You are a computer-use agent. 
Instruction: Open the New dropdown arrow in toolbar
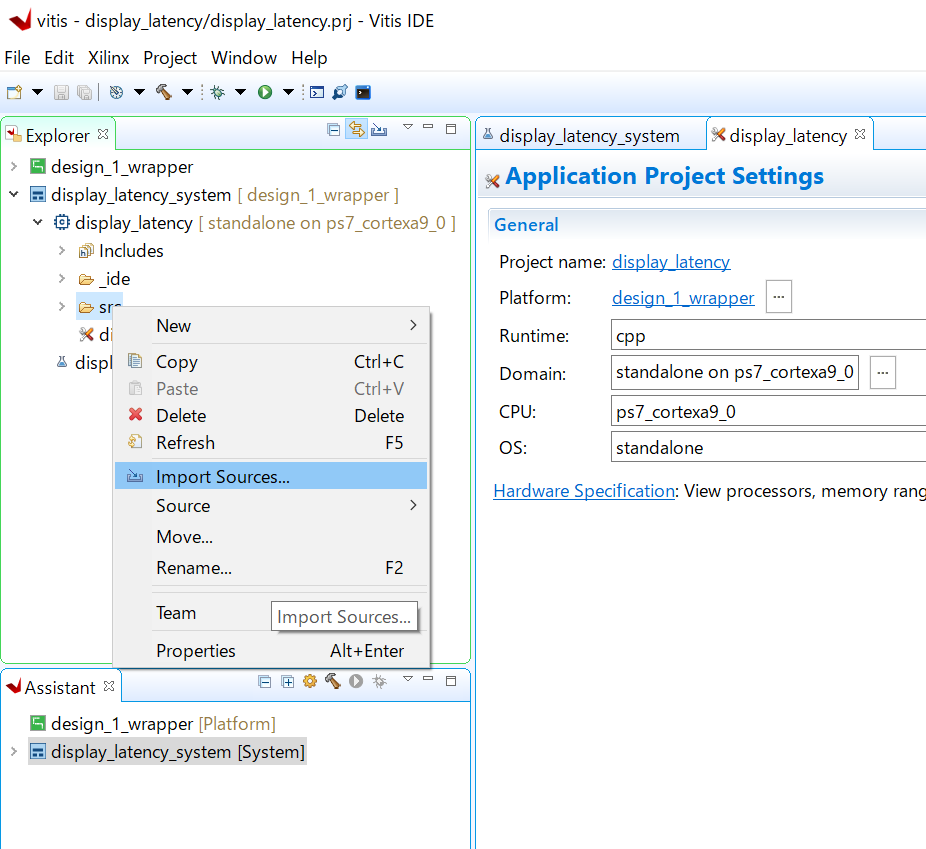pyautogui.click(x=37, y=92)
